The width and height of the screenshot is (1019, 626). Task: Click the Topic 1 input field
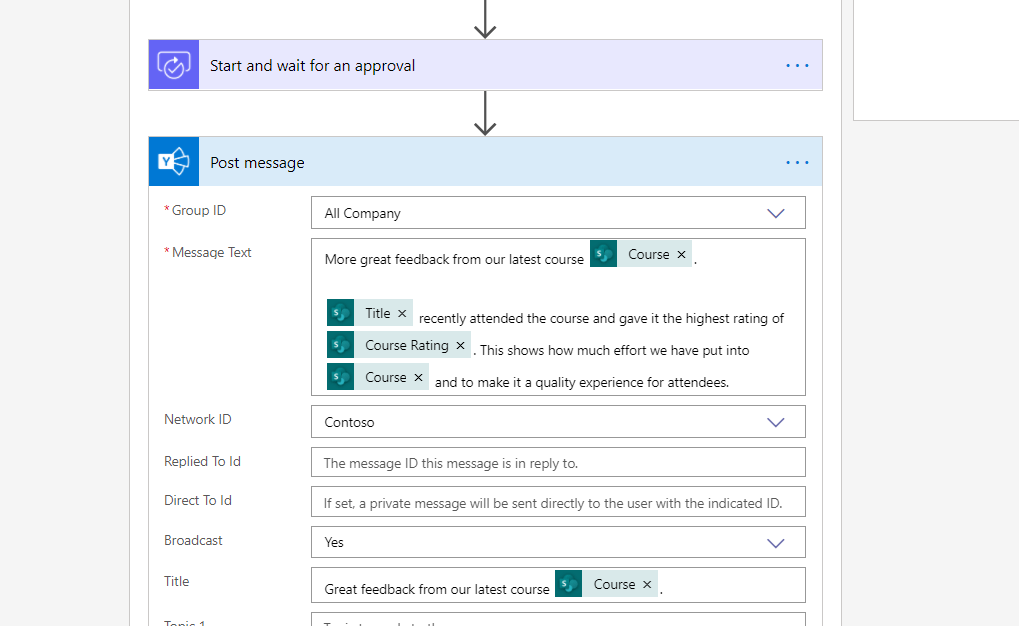click(557, 620)
